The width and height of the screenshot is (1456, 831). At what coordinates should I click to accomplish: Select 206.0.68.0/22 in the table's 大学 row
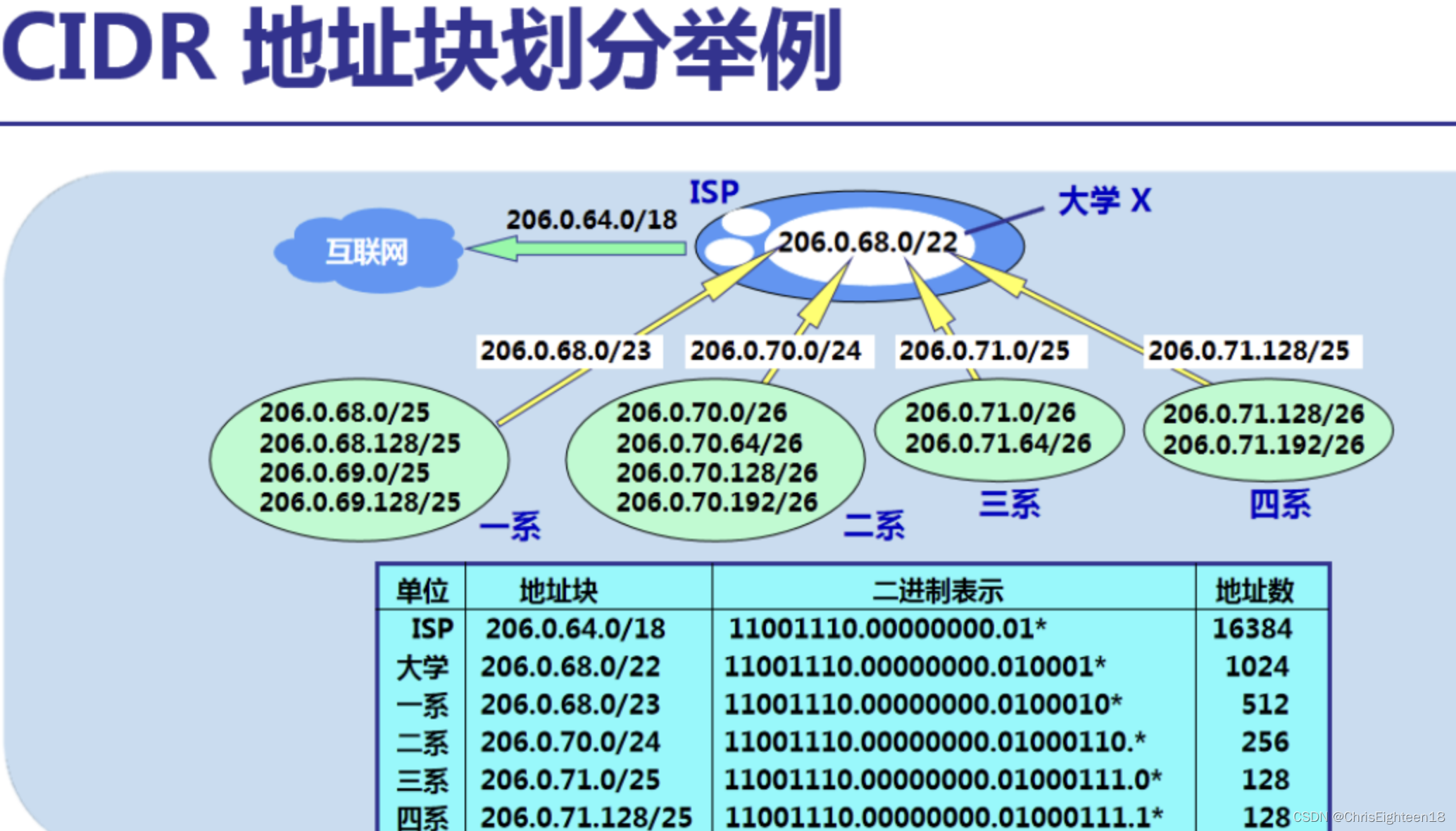[571, 667]
